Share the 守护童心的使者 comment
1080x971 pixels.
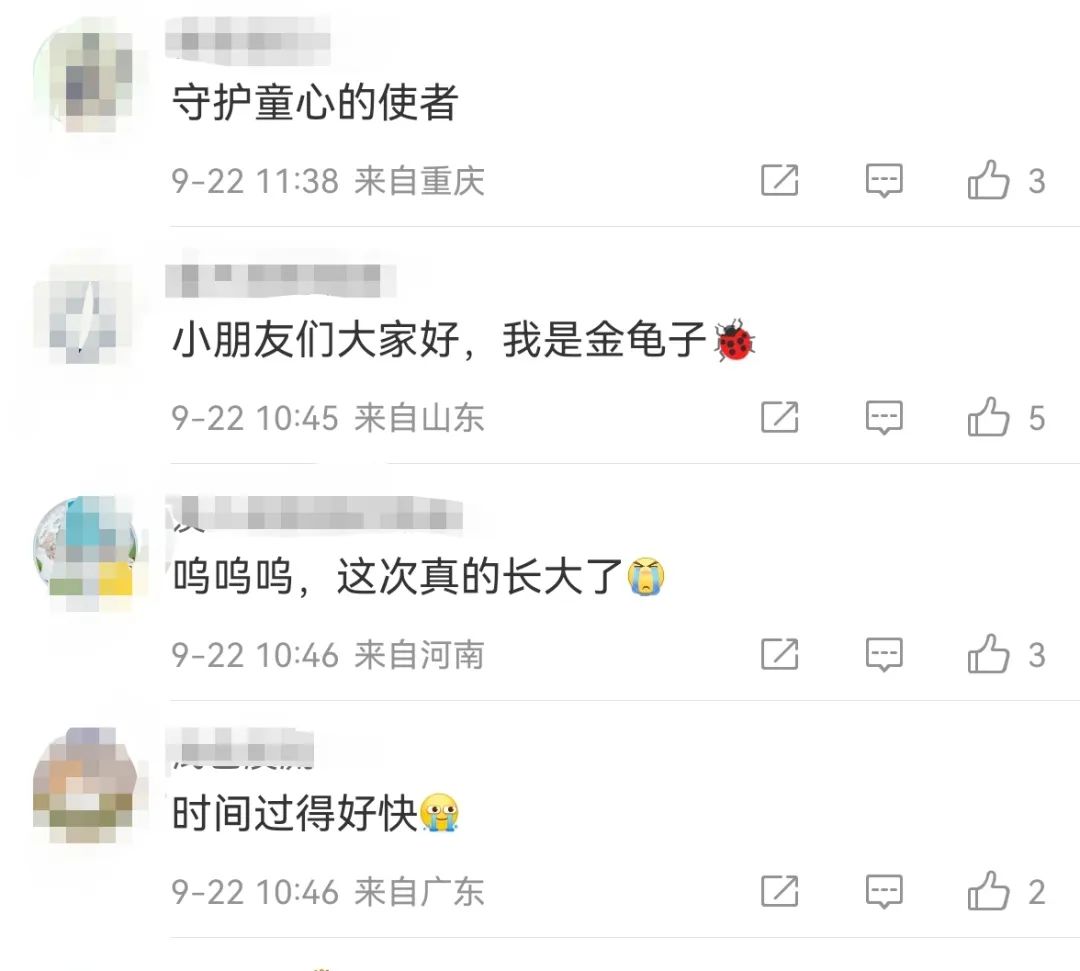[x=780, y=180]
